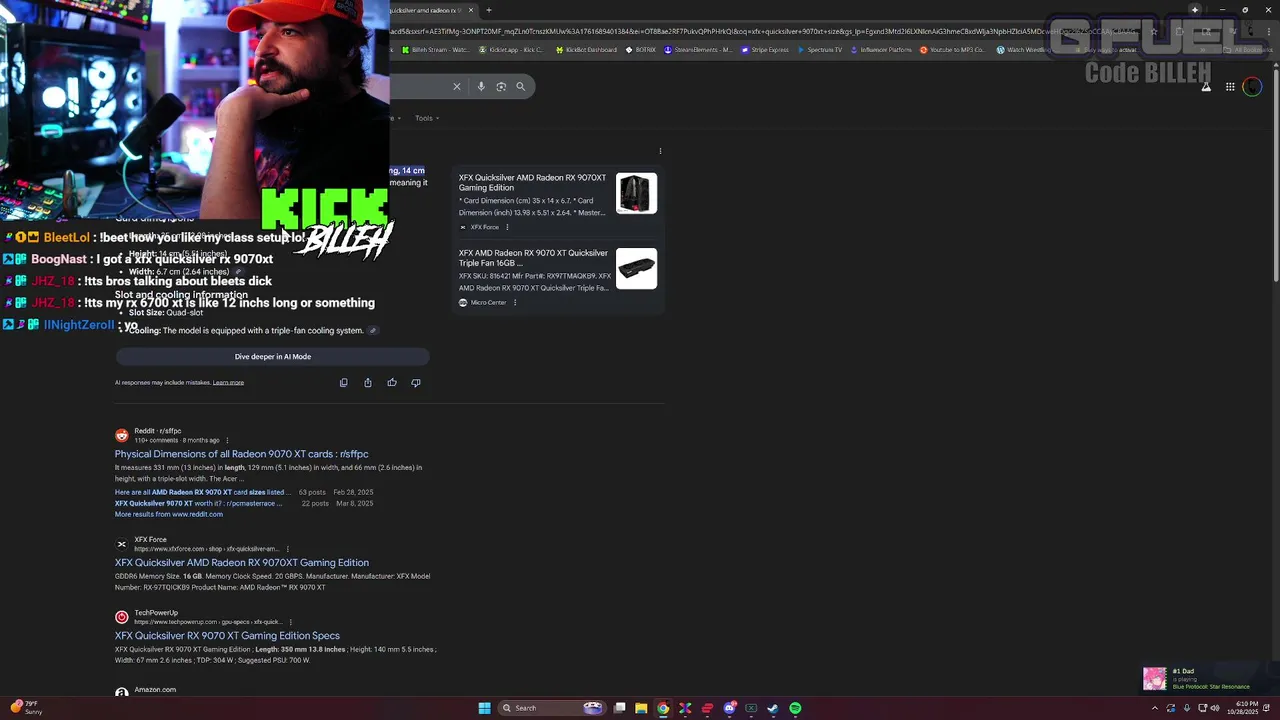Open Spotify from the taskbar
This screenshot has width=1280, height=720.
[x=795, y=708]
